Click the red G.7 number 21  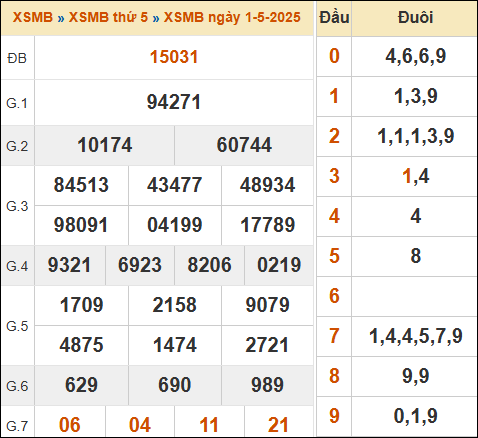coord(278,425)
